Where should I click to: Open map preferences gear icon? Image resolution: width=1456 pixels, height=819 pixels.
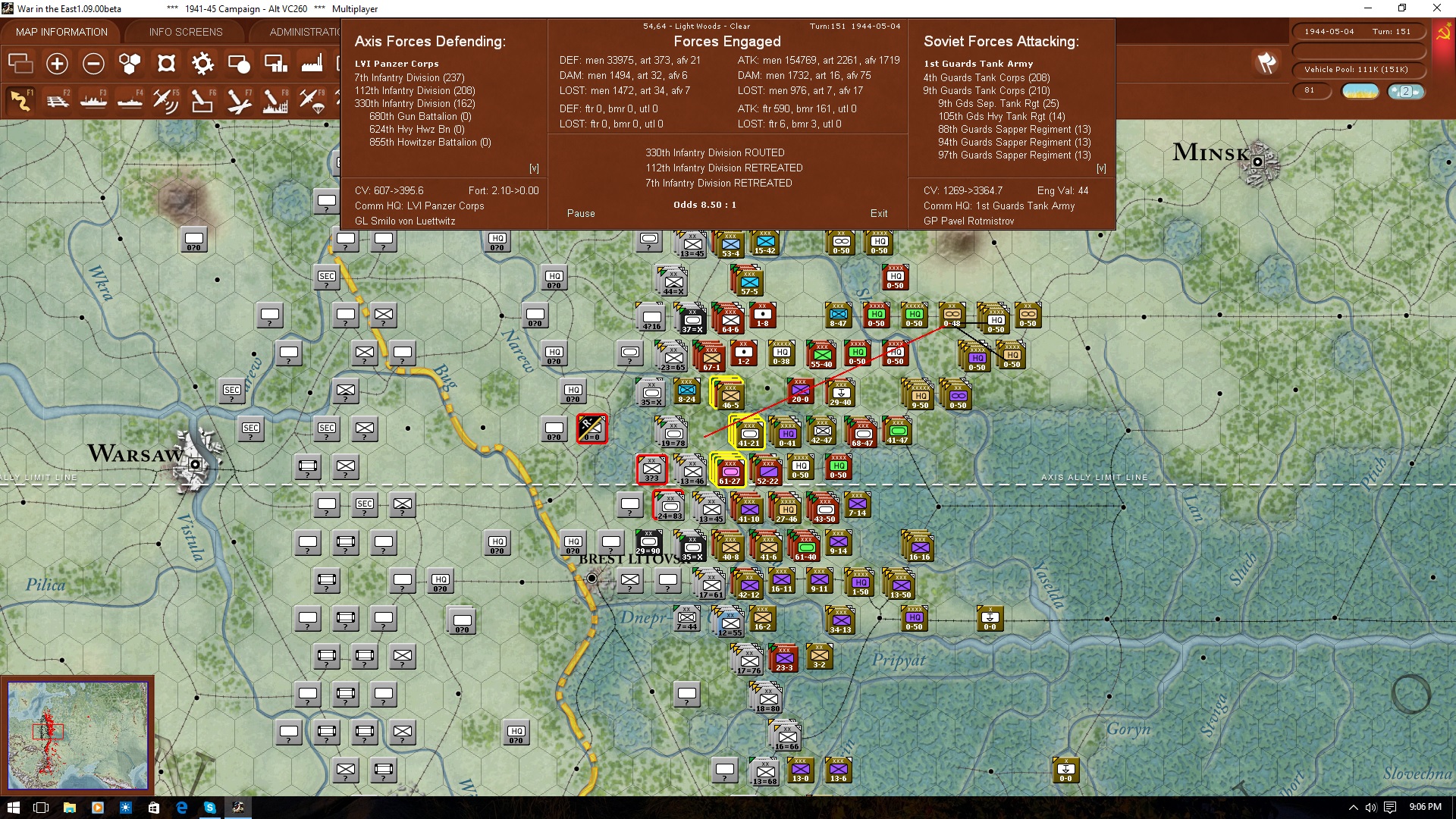pyautogui.click(x=202, y=64)
